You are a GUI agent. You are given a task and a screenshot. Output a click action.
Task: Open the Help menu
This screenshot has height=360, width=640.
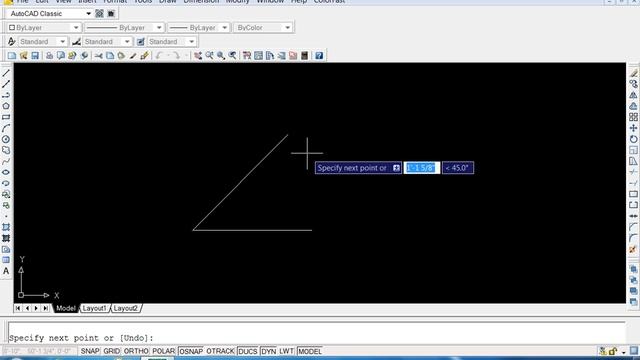coord(299,2)
